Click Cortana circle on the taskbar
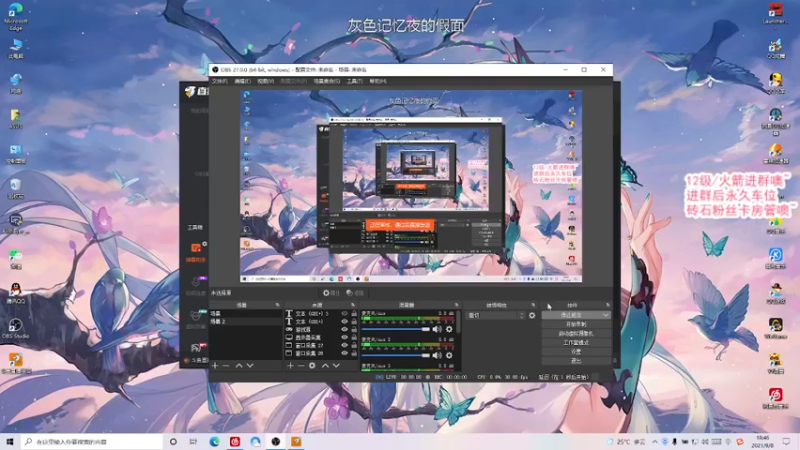Image resolution: width=800 pixels, height=450 pixels. [x=173, y=441]
